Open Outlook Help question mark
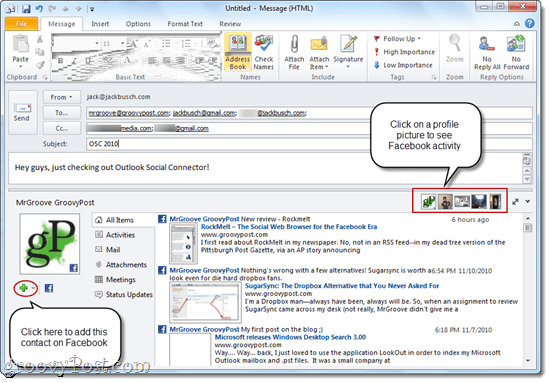Screen dimensions: 550x383 click(x=530, y=23)
